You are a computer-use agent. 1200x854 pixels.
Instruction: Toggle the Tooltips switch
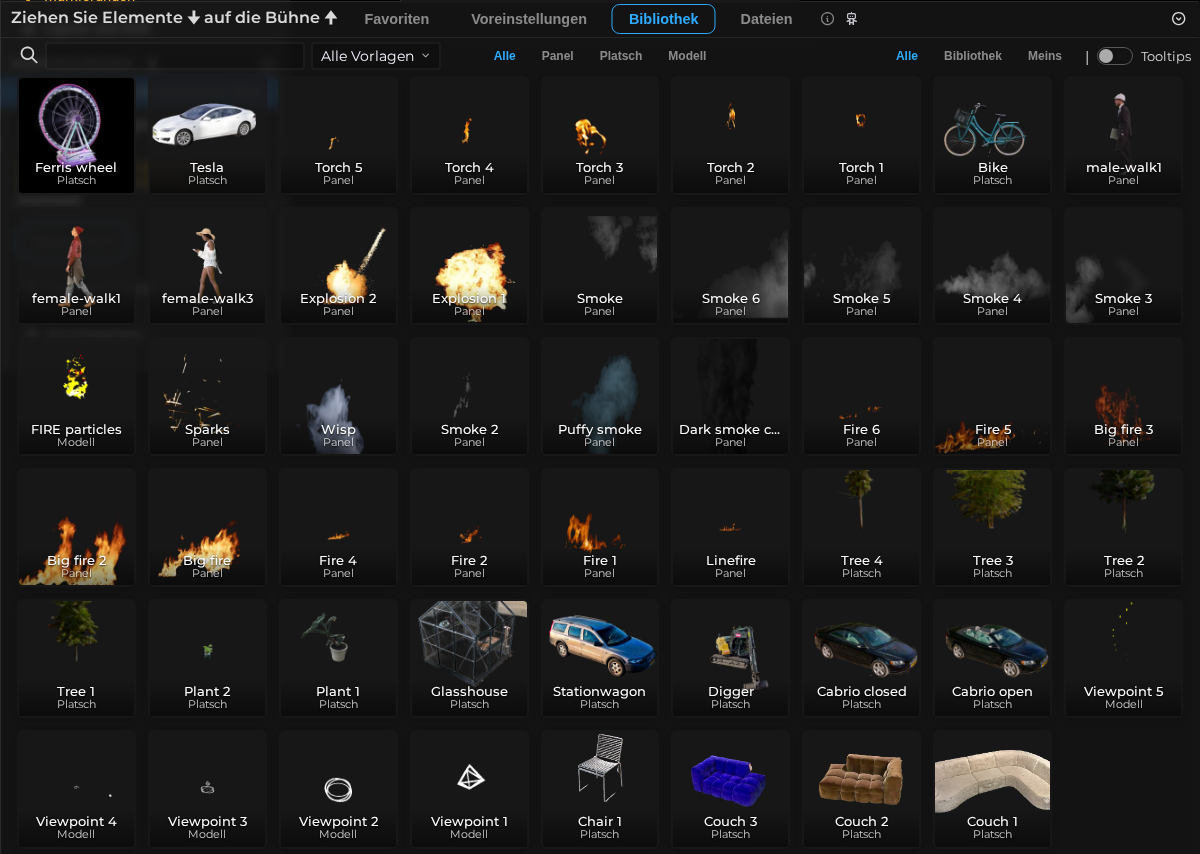[x=1115, y=56]
